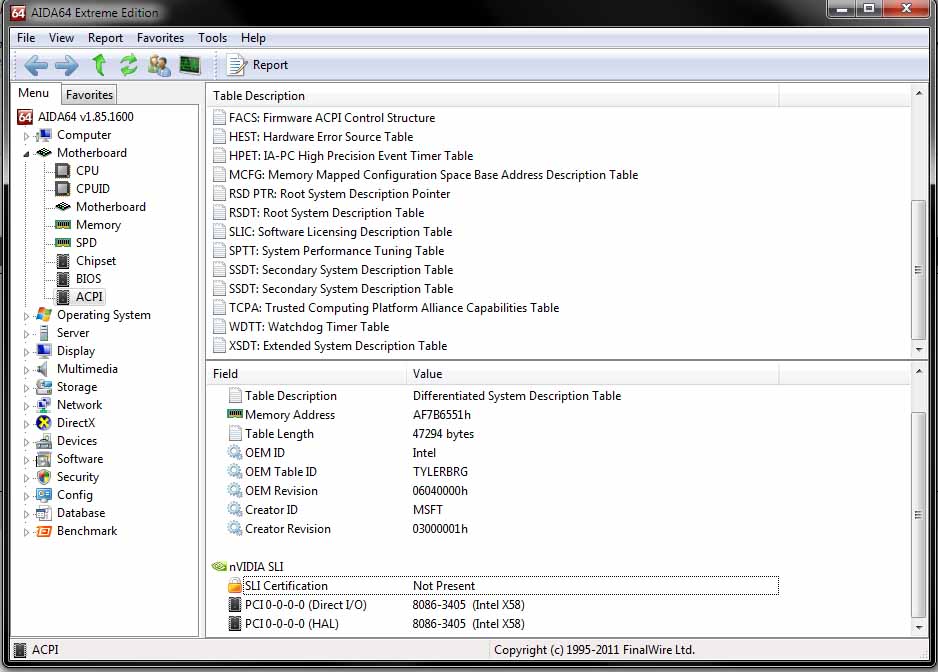The width and height of the screenshot is (938, 672).
Task: Select the PCI 0-0-0-0 (Direct I/O) row
Action: pyautogui.click(x=378, y=605)
